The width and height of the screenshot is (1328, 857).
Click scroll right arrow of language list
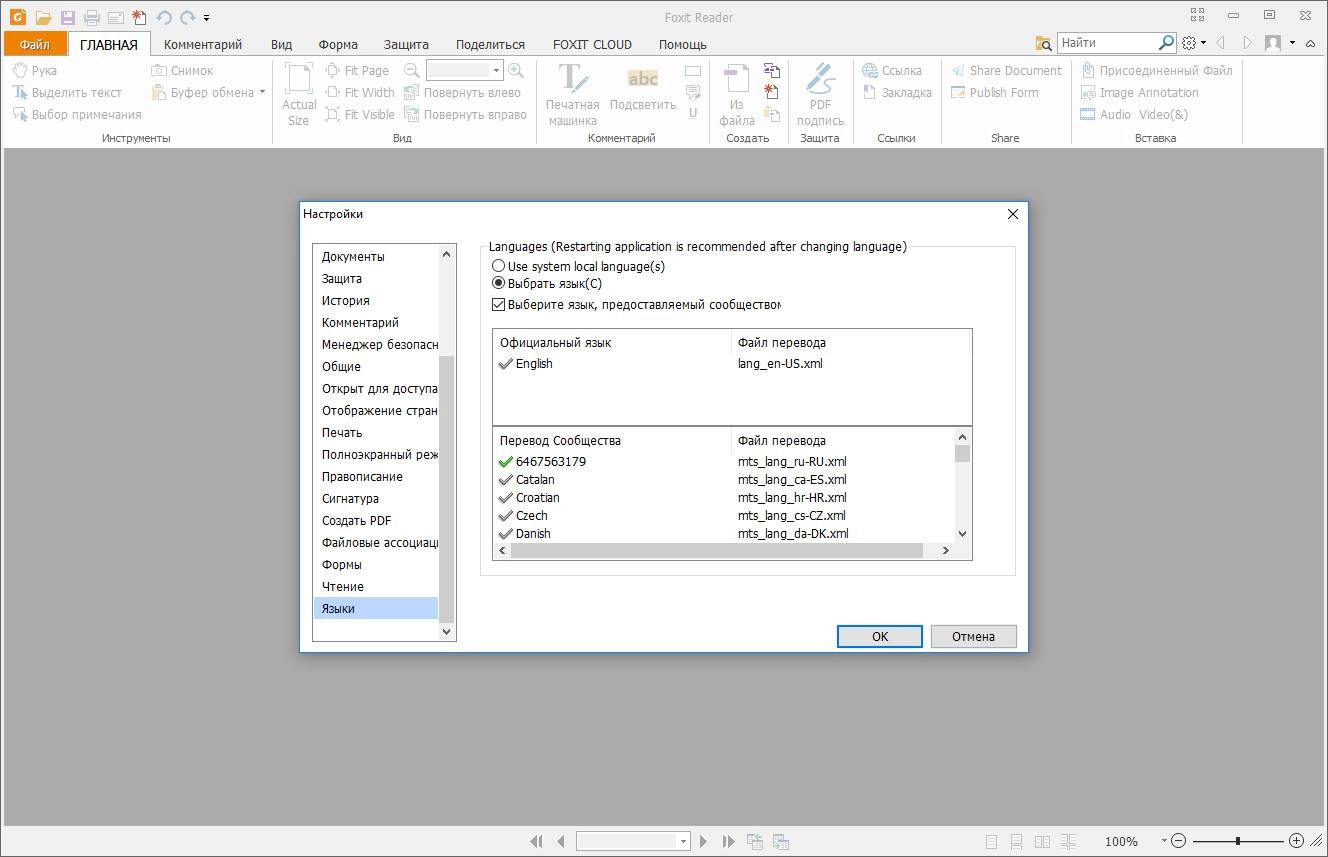945,550
